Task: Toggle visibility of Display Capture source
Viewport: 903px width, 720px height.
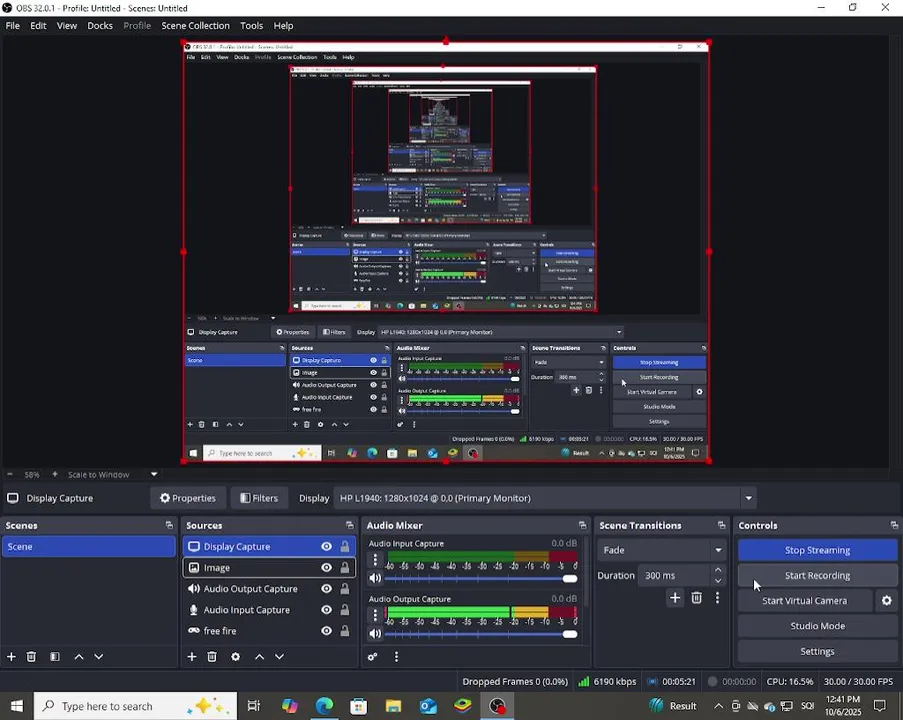Action: pyautogui.click(x=327, y=547)
